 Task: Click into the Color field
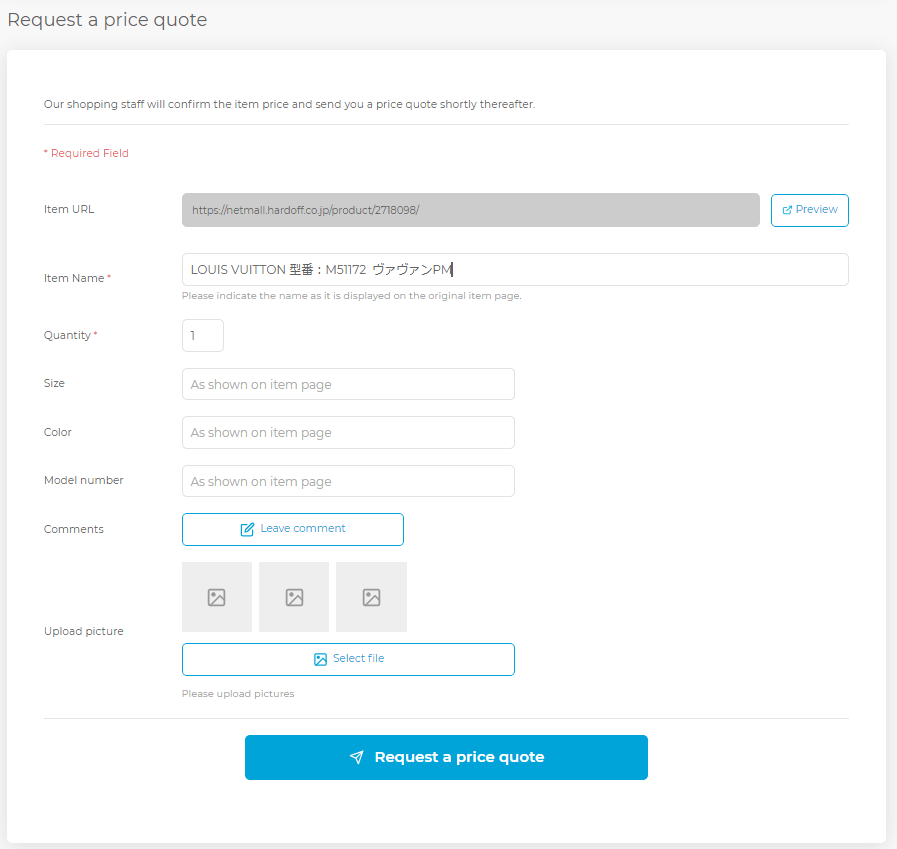[x=348, y=433]
